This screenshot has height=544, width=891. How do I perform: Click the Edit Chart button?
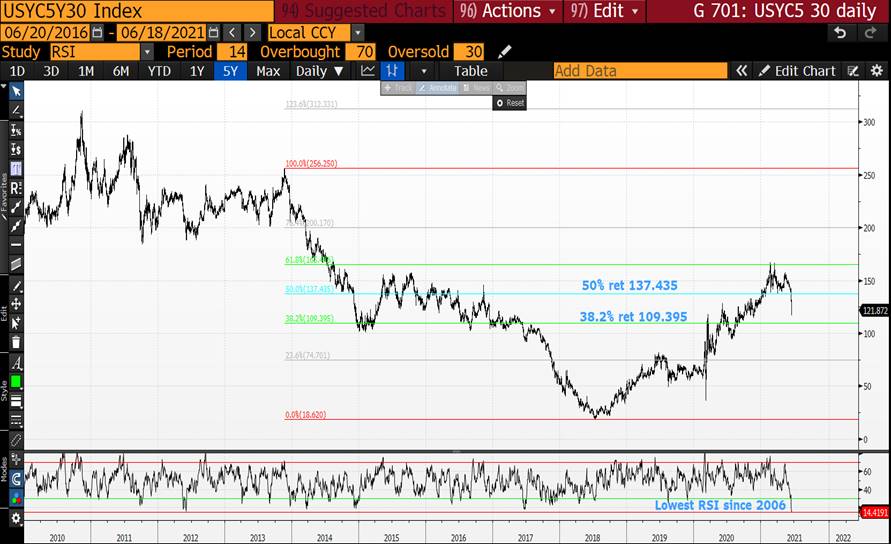(x=797, y=71)
